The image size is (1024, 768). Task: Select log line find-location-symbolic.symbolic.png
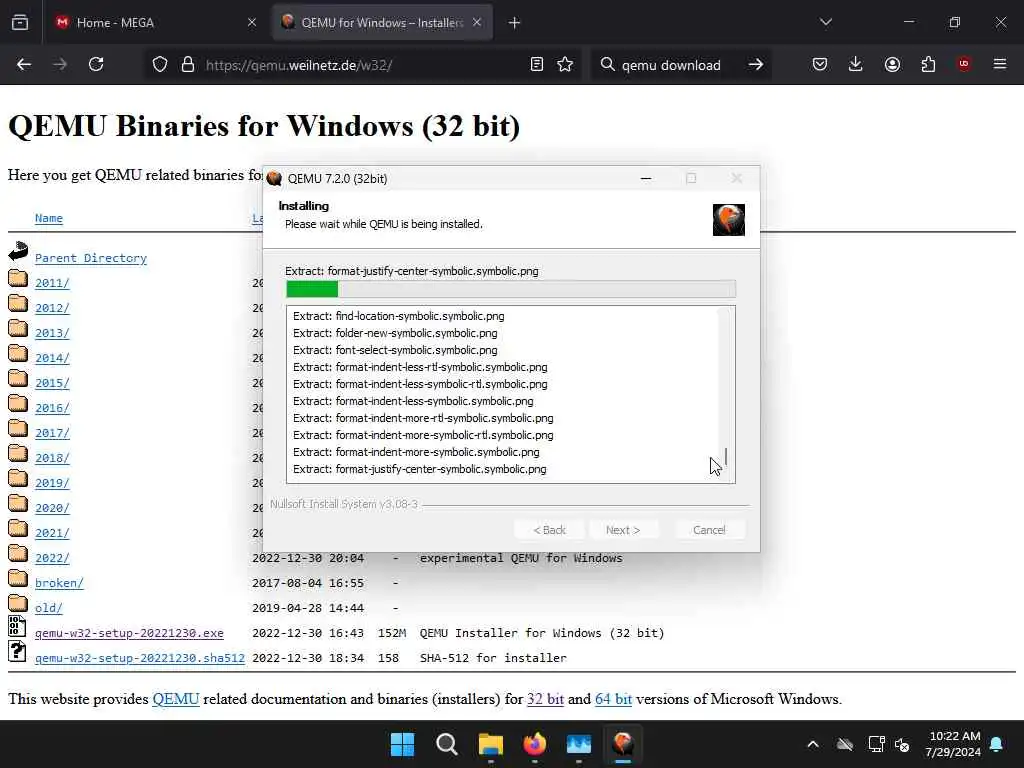click(398, 316)
